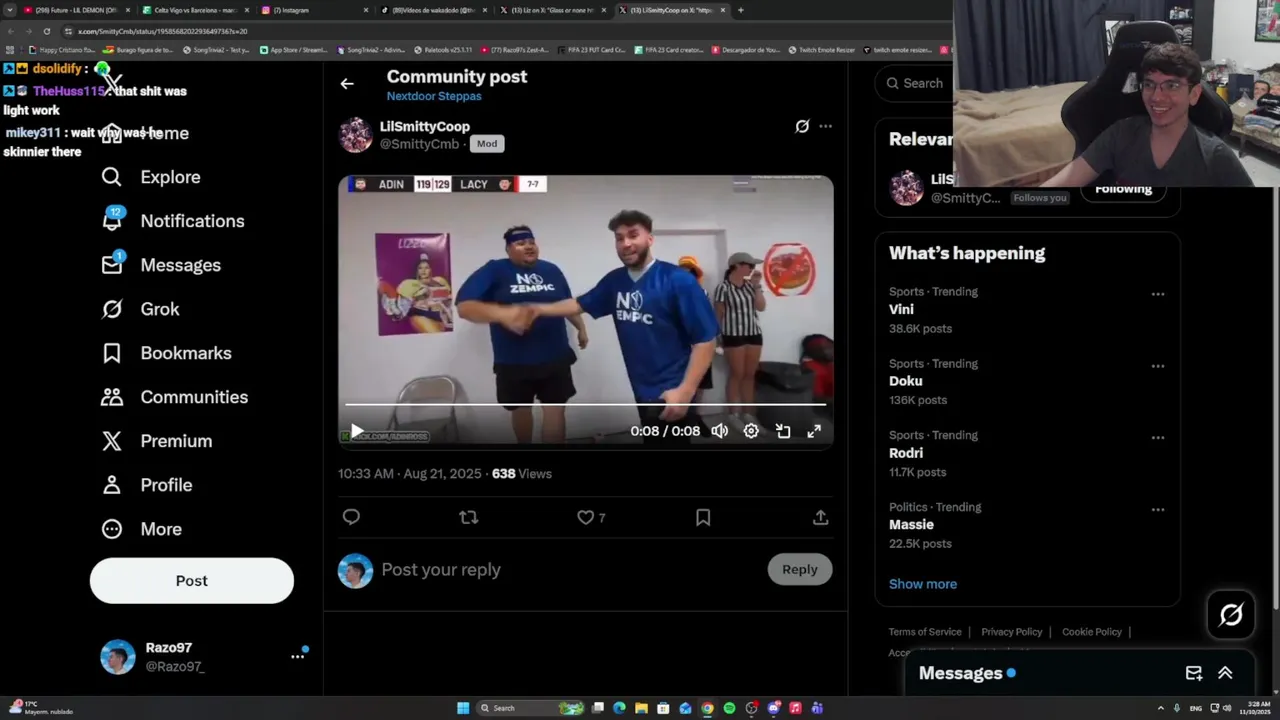Screen dimensions: 1280x720
Task: Repost using the retweet icon
Action: point(468,517)
